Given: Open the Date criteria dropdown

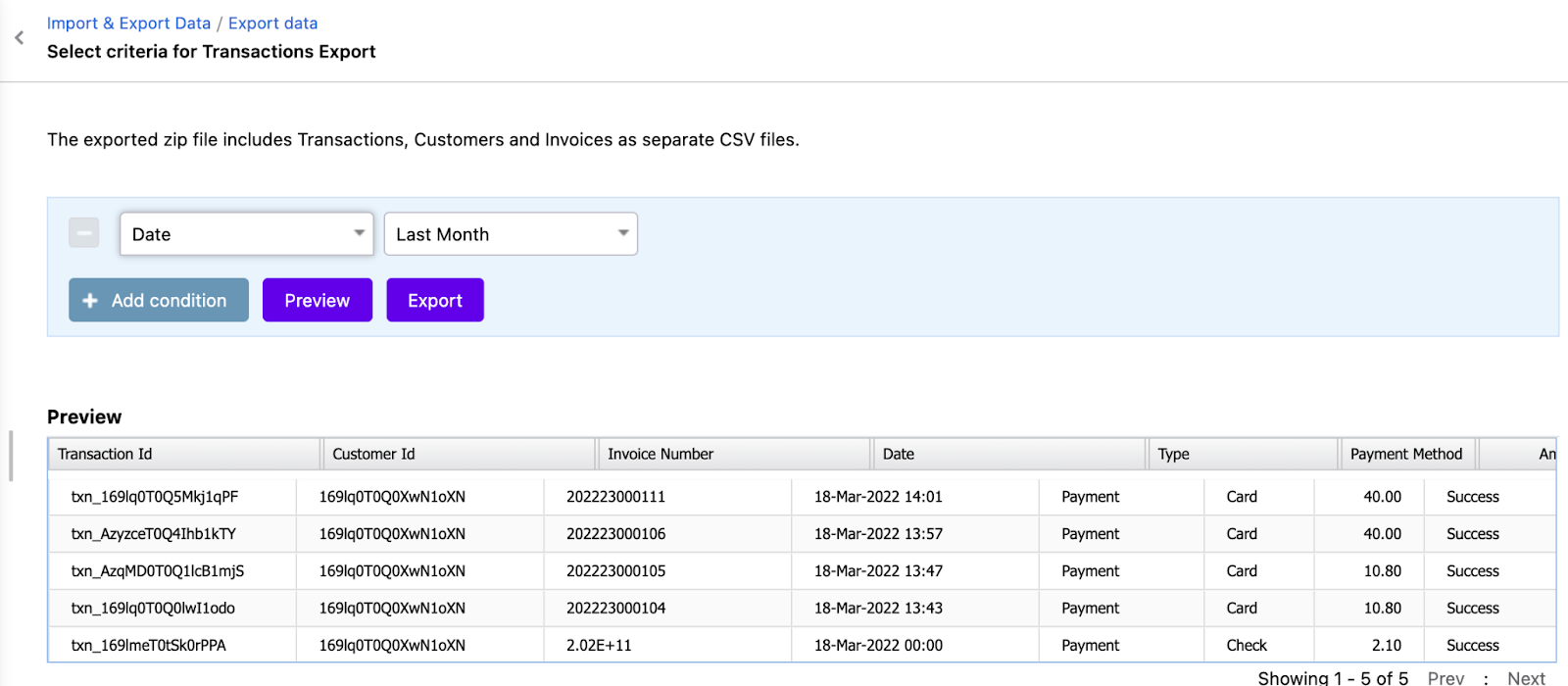Looking at the screenshot, I should (x=246, y=234).
